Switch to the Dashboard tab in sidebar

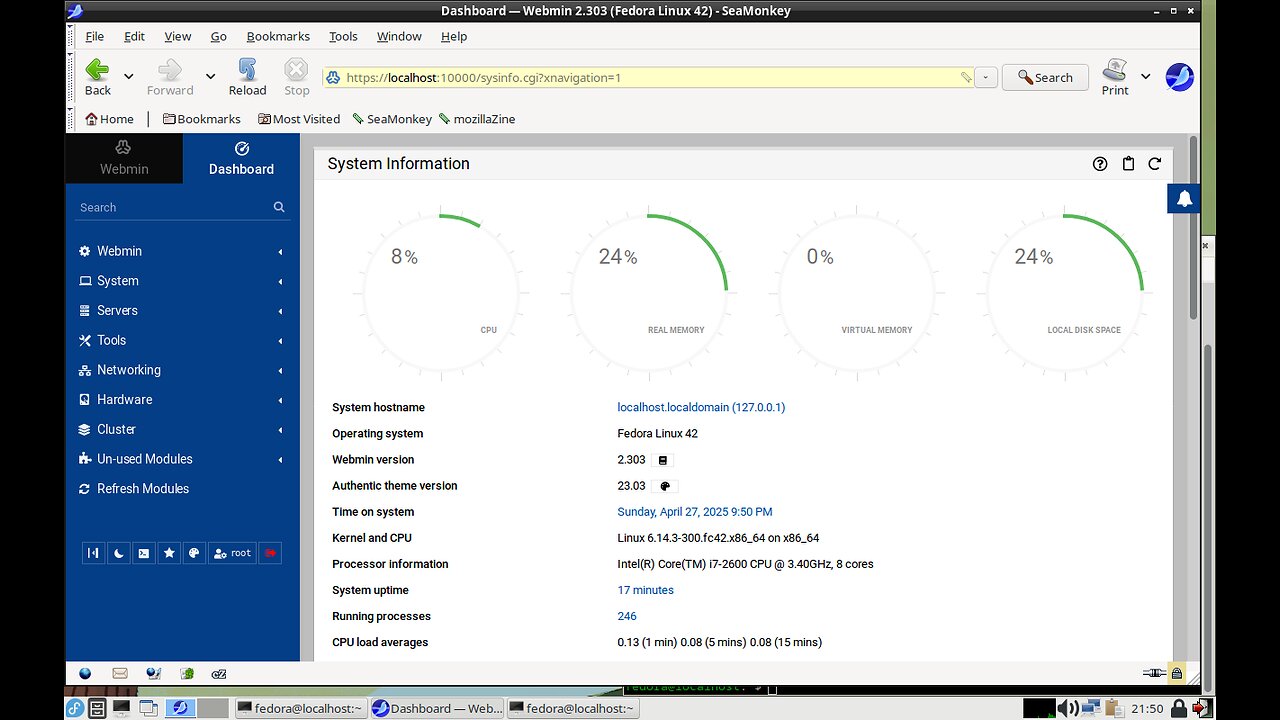pyautogui.click(x=241, y=158)
